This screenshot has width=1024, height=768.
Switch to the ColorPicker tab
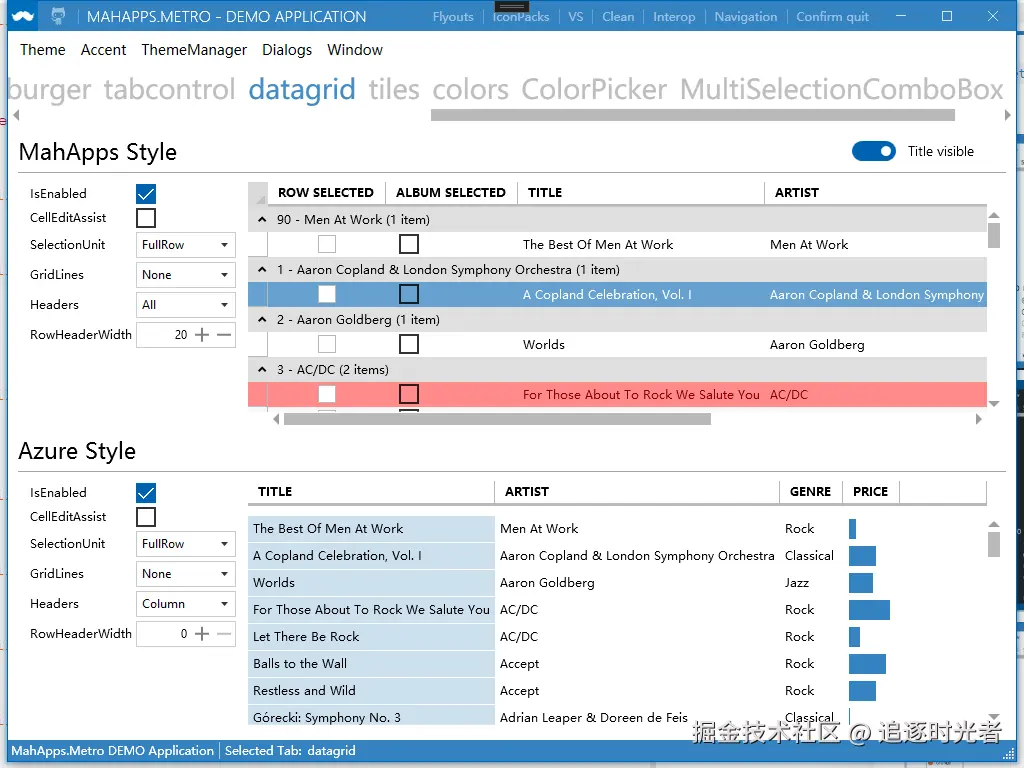(594, 89)
